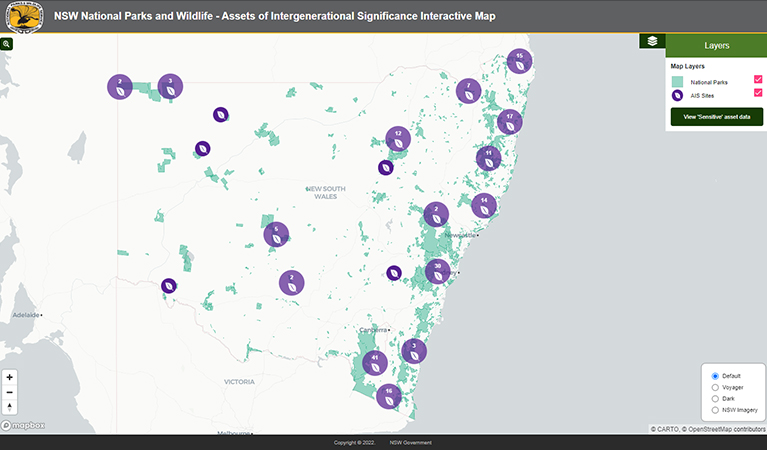Click the map search magnifier icon

(x=6, y=44)
